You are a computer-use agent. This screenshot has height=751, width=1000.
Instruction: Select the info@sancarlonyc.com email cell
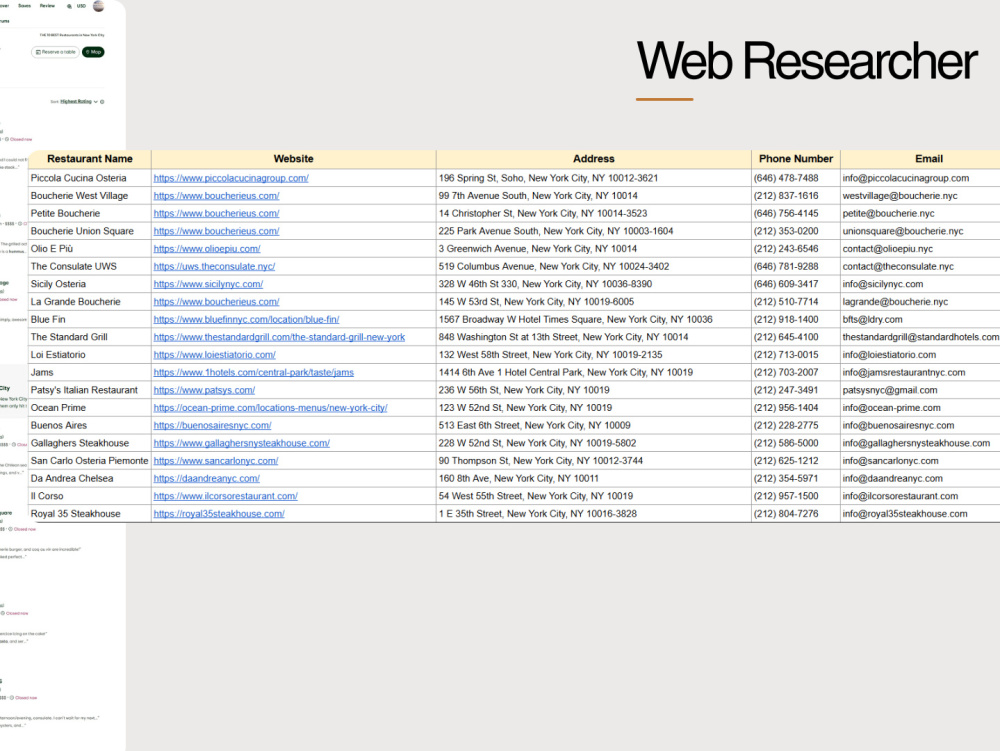(920, 461)
